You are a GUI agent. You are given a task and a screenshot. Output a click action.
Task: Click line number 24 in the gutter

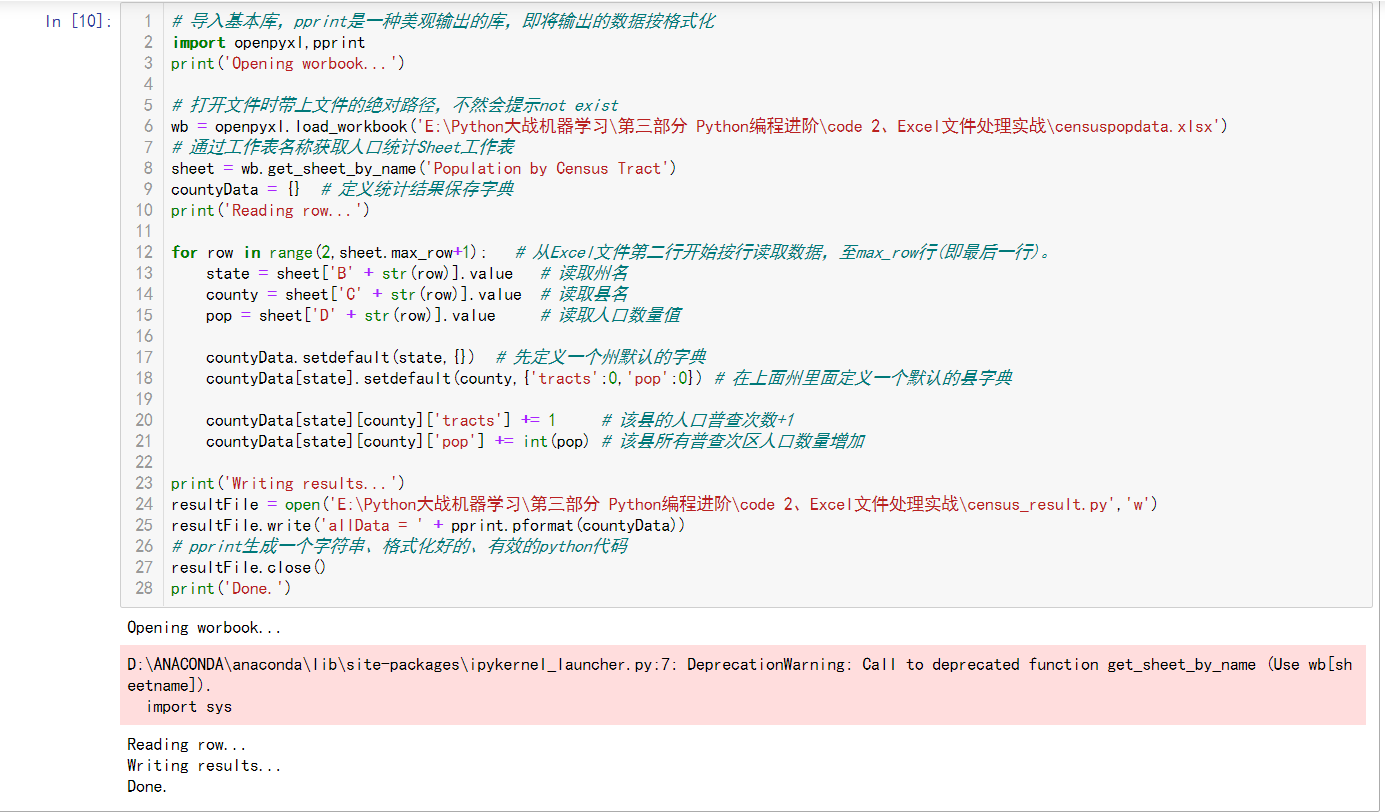144,504
